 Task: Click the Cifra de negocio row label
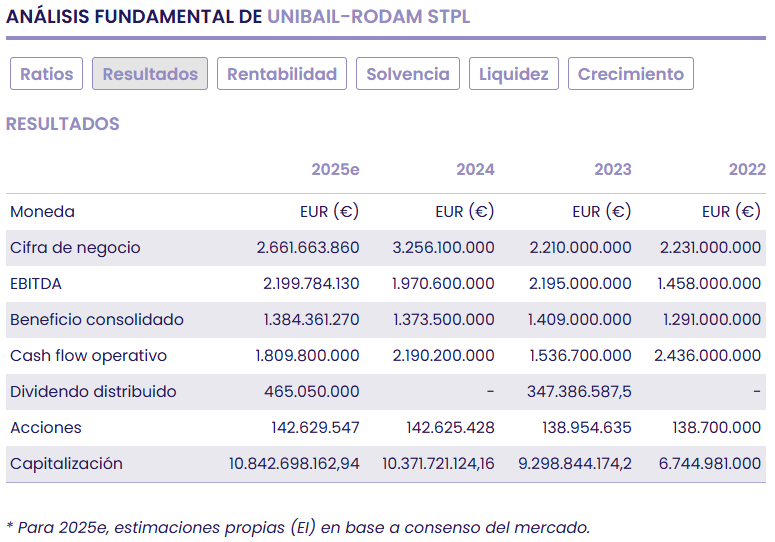click(x=75, y=248)
